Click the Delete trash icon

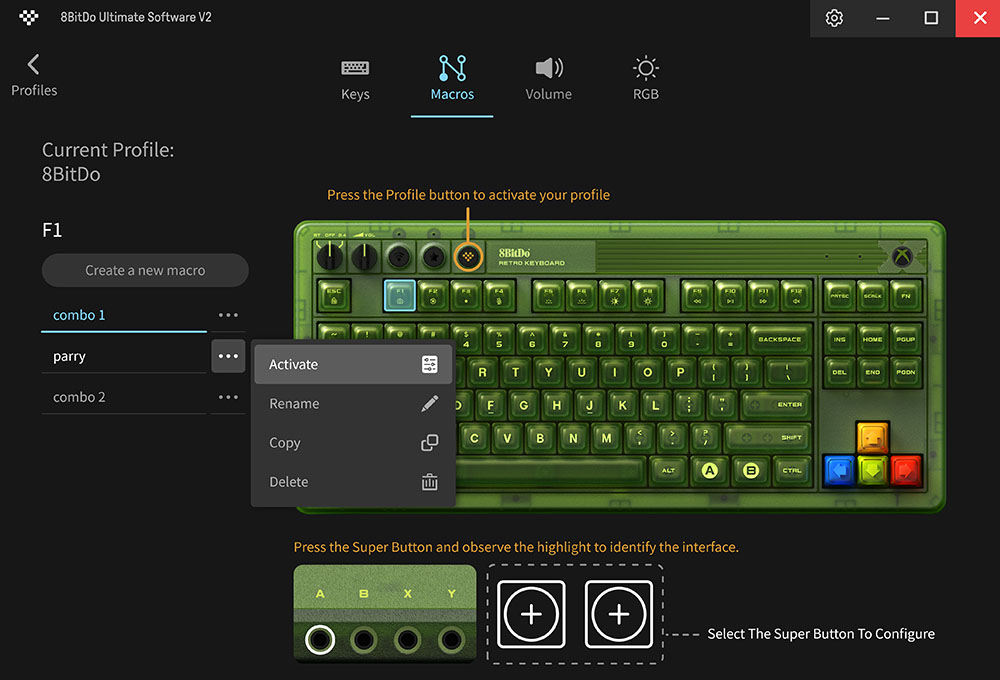tap(430, 482)
